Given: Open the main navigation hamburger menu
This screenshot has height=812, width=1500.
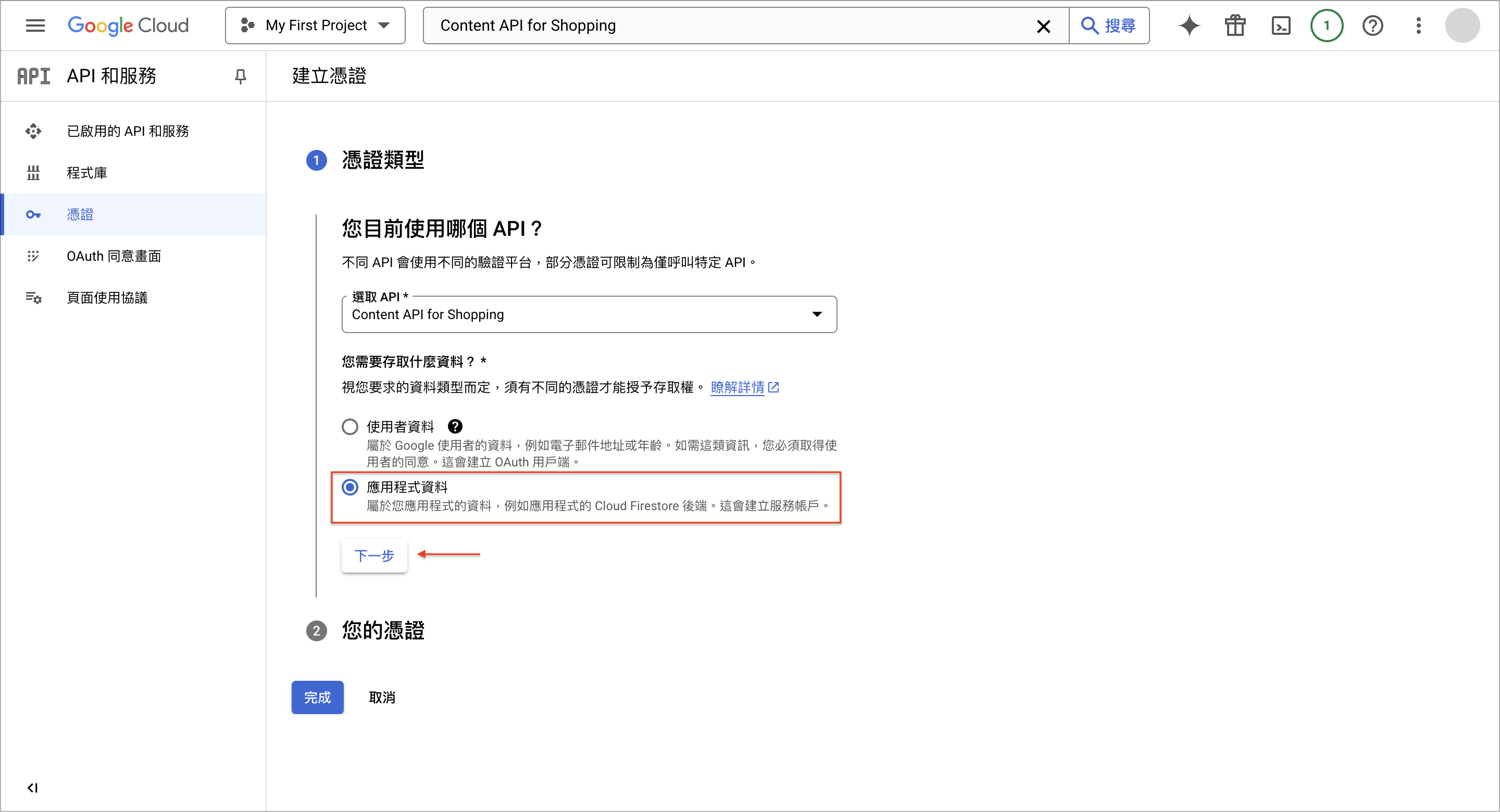Looking at the screenshot, I should coord(35,26).
